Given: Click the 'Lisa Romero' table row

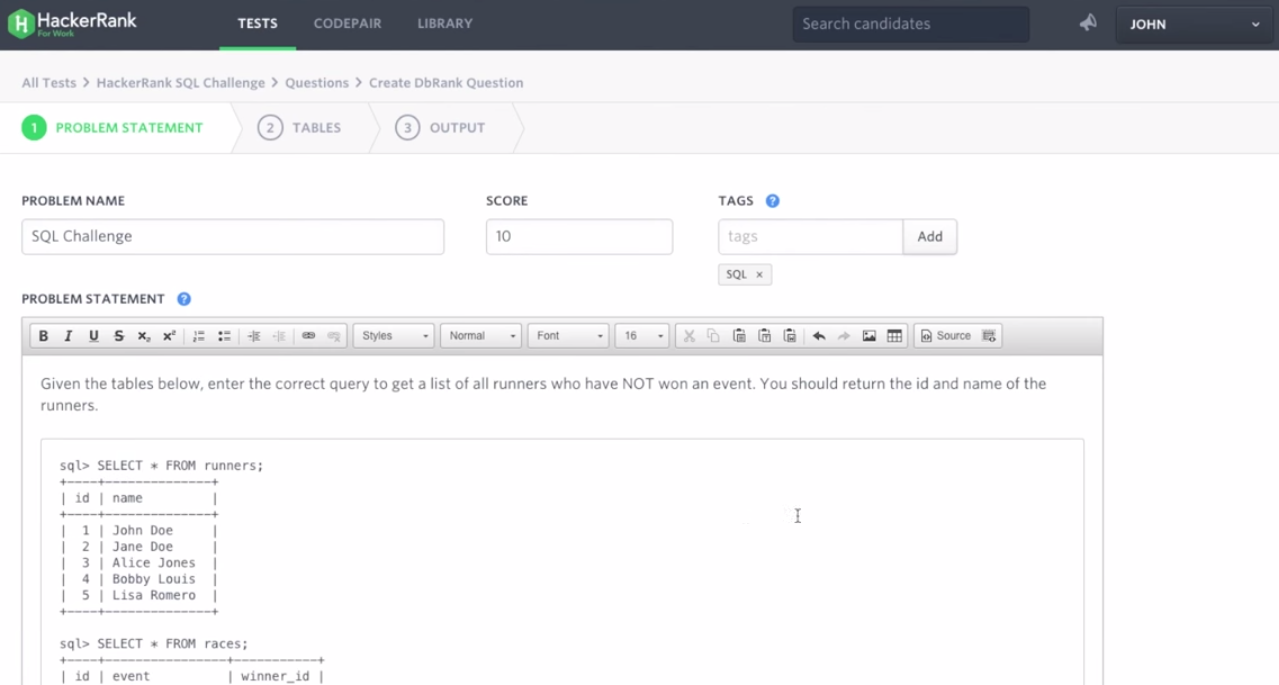Looking at the screenshot, I should click(138, 595).
